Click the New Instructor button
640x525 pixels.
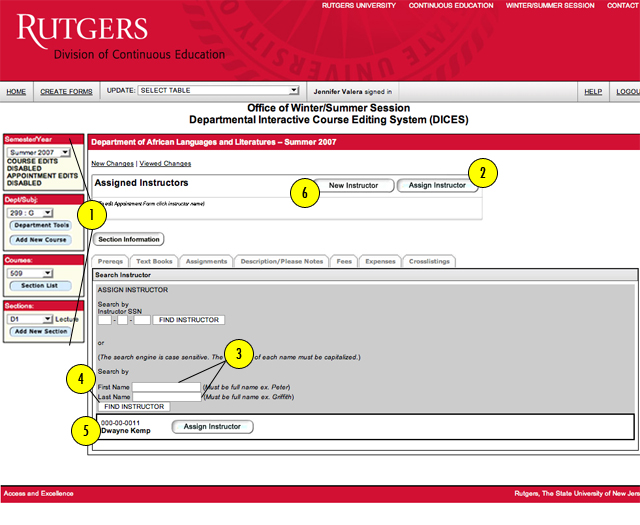[353, 185]
